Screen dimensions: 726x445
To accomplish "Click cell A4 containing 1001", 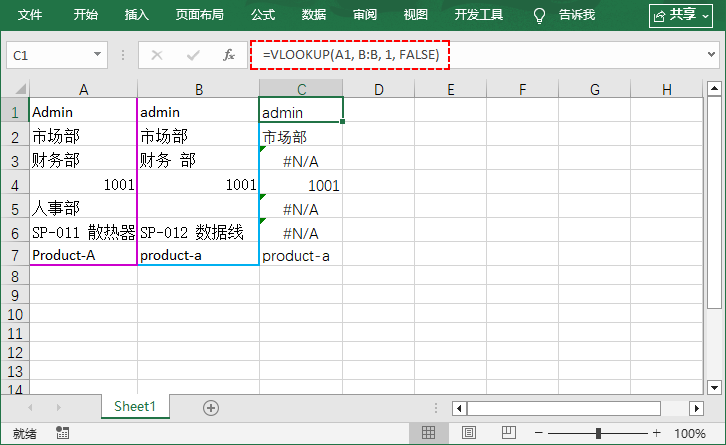I will point(83,184).
